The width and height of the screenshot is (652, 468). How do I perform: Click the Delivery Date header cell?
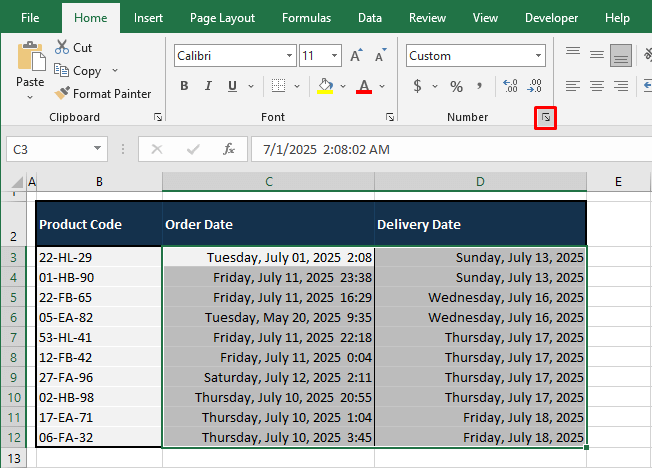480,224
